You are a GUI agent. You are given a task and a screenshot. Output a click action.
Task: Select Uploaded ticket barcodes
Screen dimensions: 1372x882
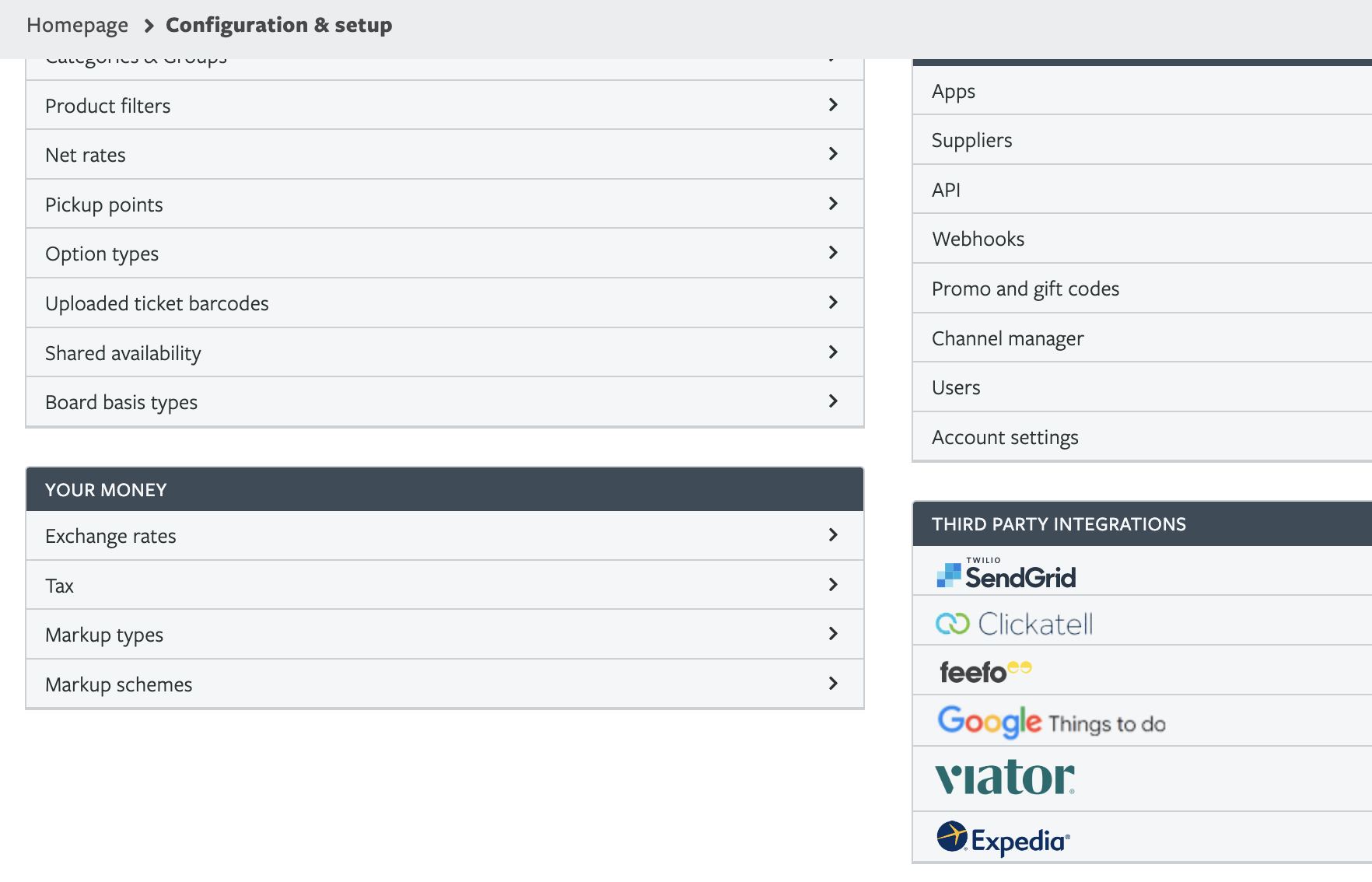pos(157,303)
